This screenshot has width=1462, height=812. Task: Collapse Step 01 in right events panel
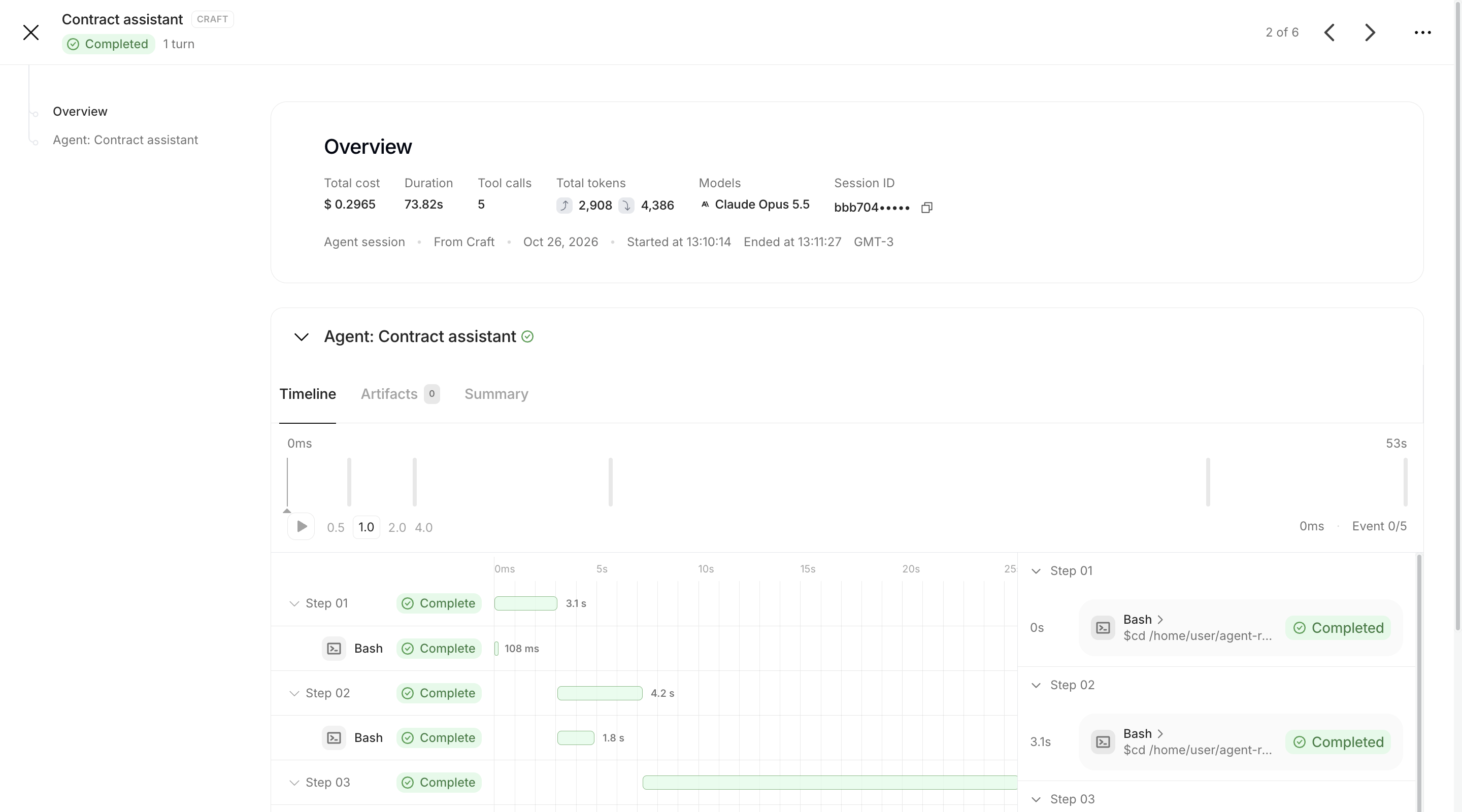tap(1036, 571)
